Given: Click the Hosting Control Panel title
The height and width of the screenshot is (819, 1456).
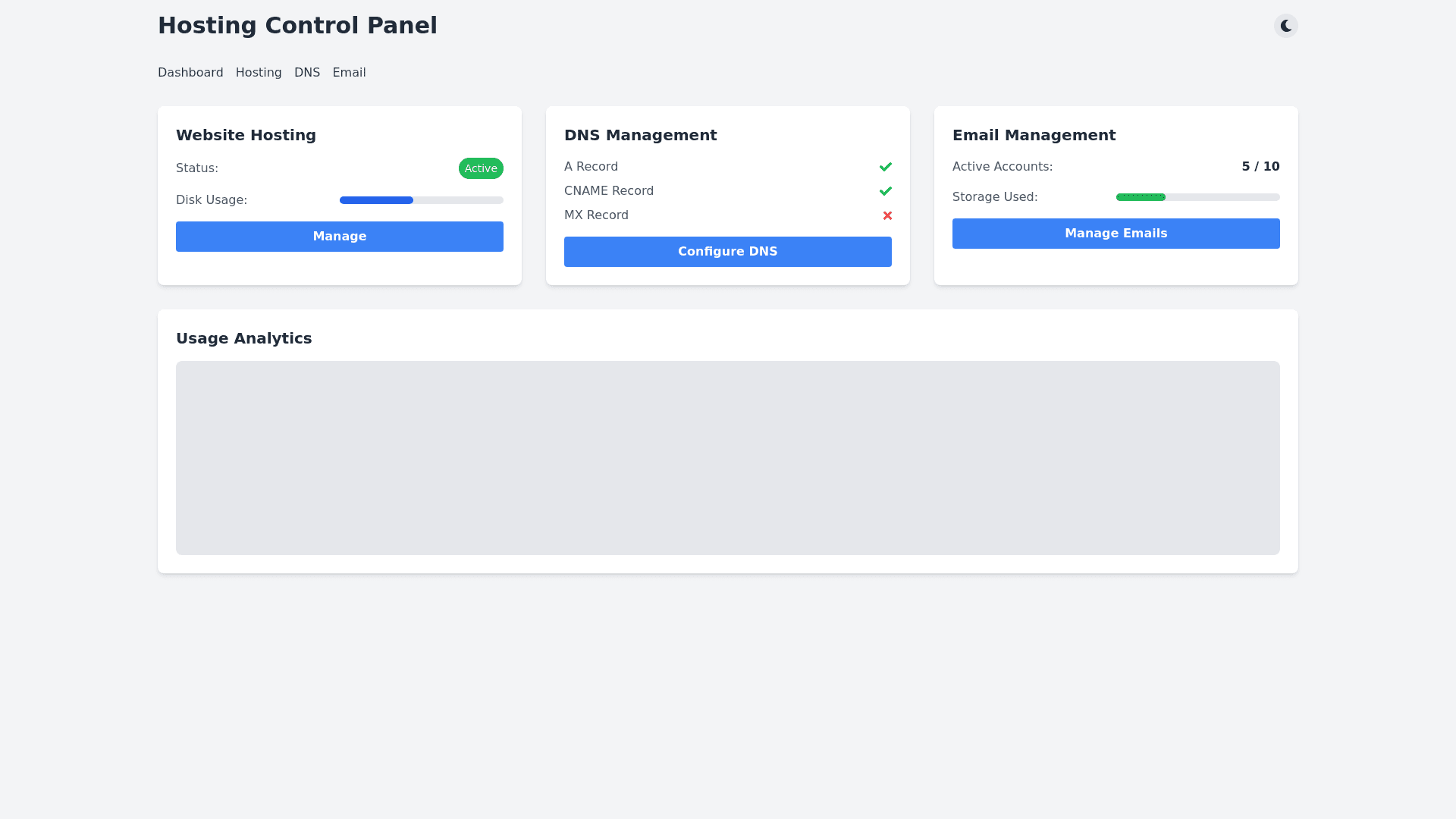Looking at the screenshot, I should (297, 26).
